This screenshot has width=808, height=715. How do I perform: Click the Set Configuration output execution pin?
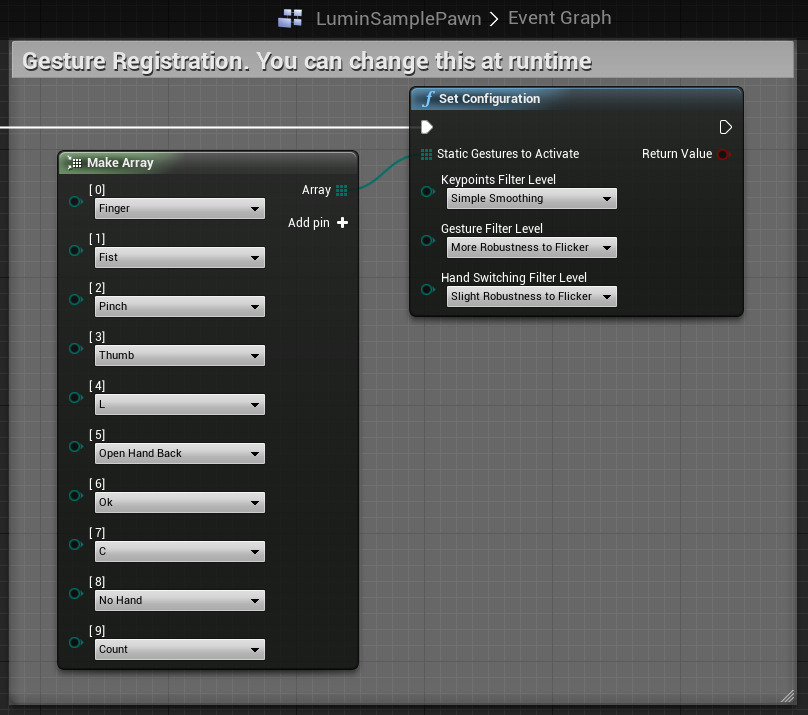tap(726, 127)
